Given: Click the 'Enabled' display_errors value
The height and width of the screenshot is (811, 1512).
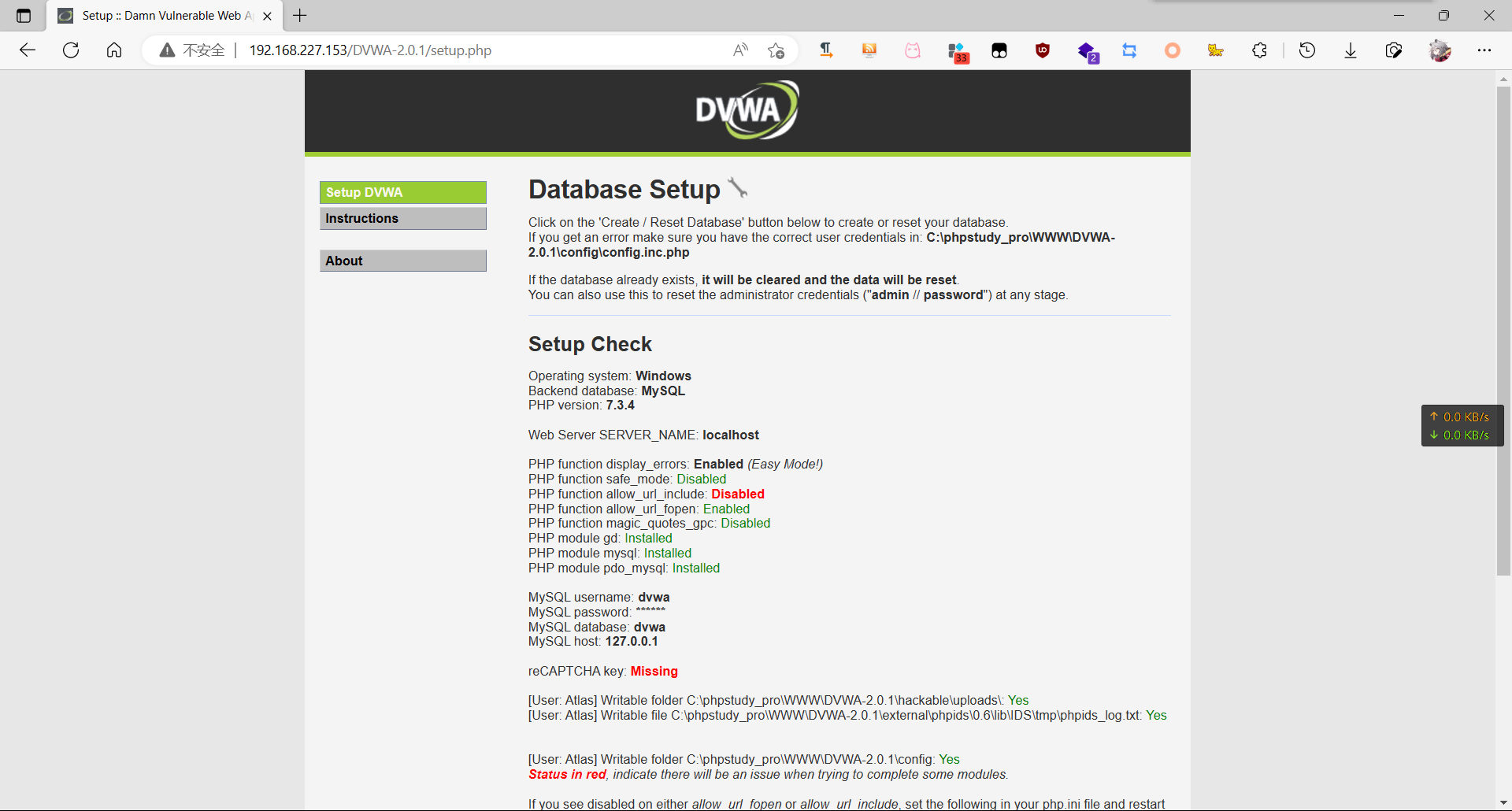Looking at the screenshot, I should point(718,465).
